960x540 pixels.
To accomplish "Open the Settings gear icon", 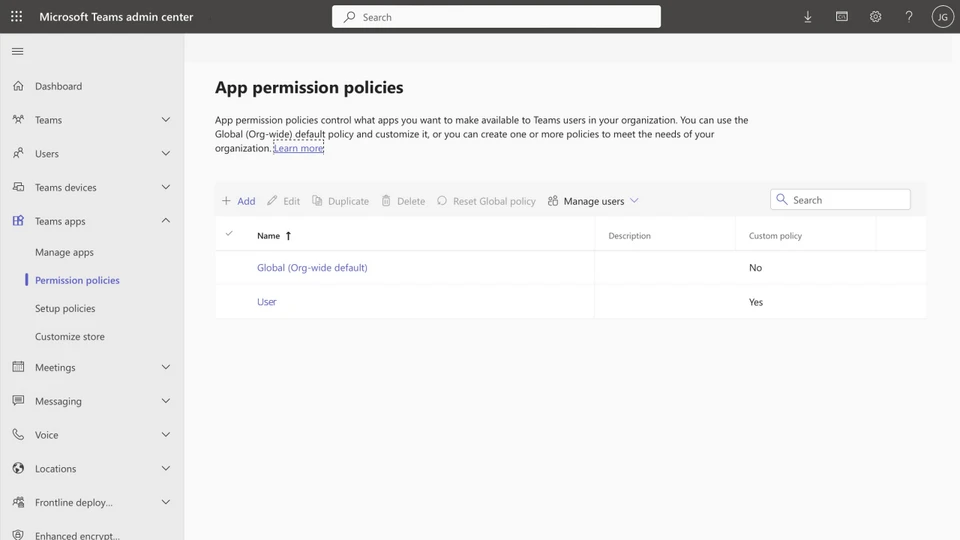I will pos(875,17).
